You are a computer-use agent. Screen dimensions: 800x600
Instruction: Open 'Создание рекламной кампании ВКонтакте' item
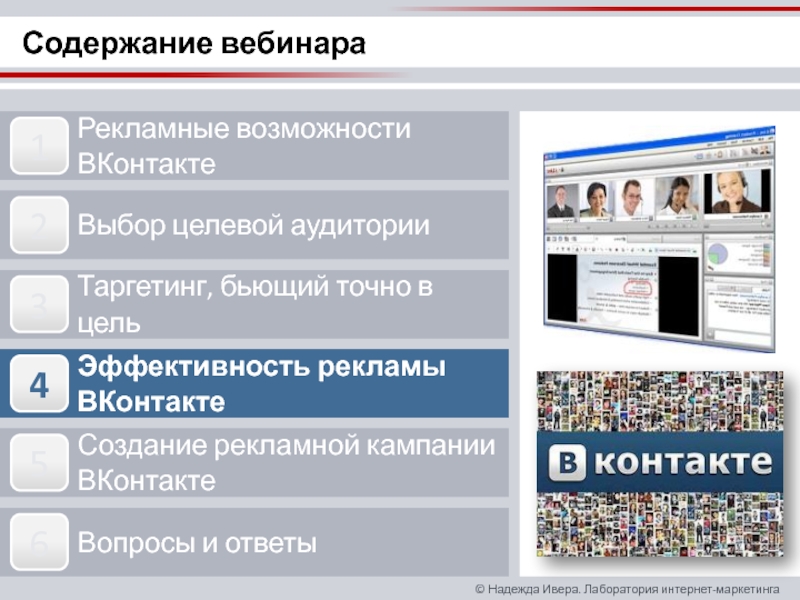[254, 463]
